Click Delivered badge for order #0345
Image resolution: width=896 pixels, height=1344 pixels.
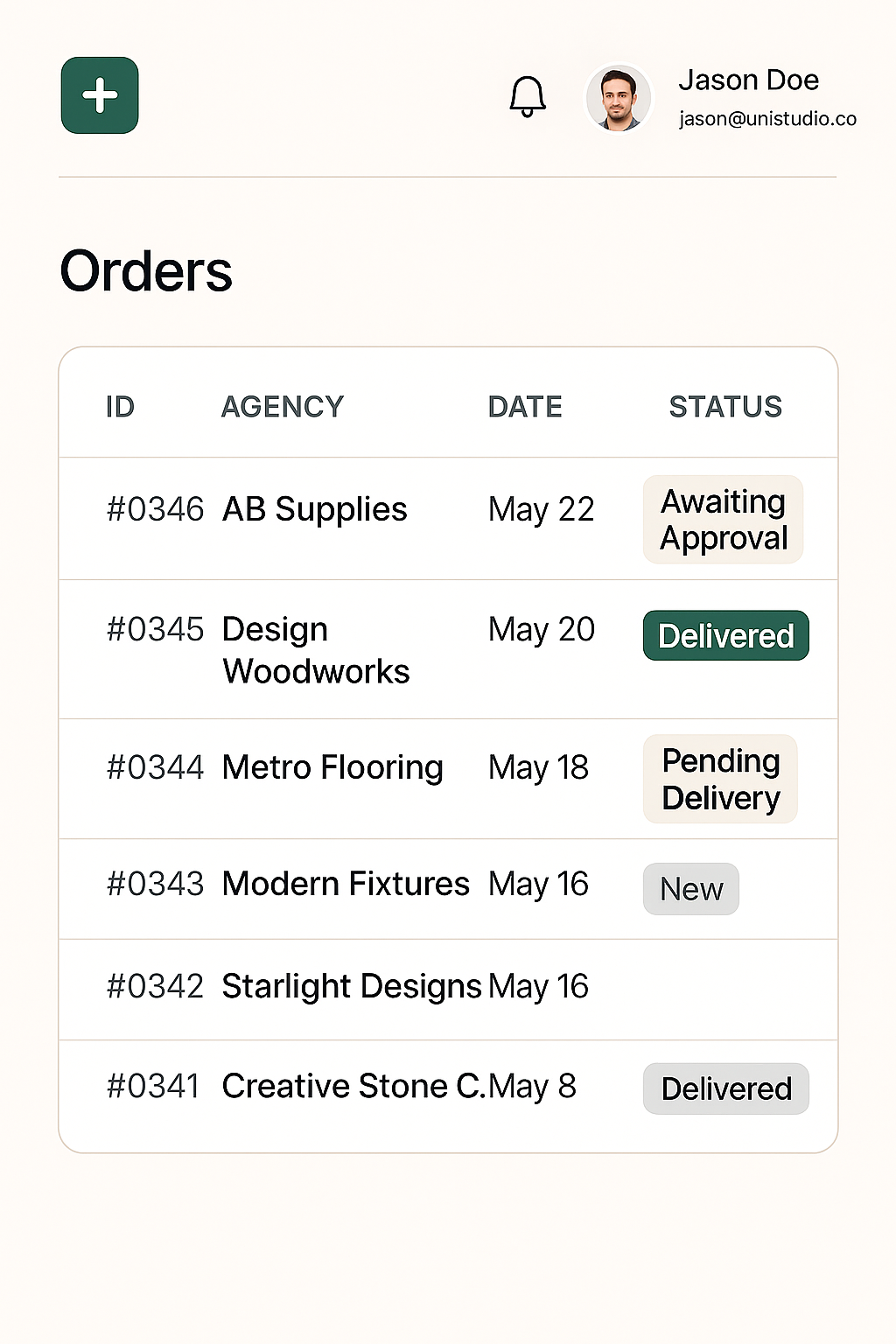point(726,635)
